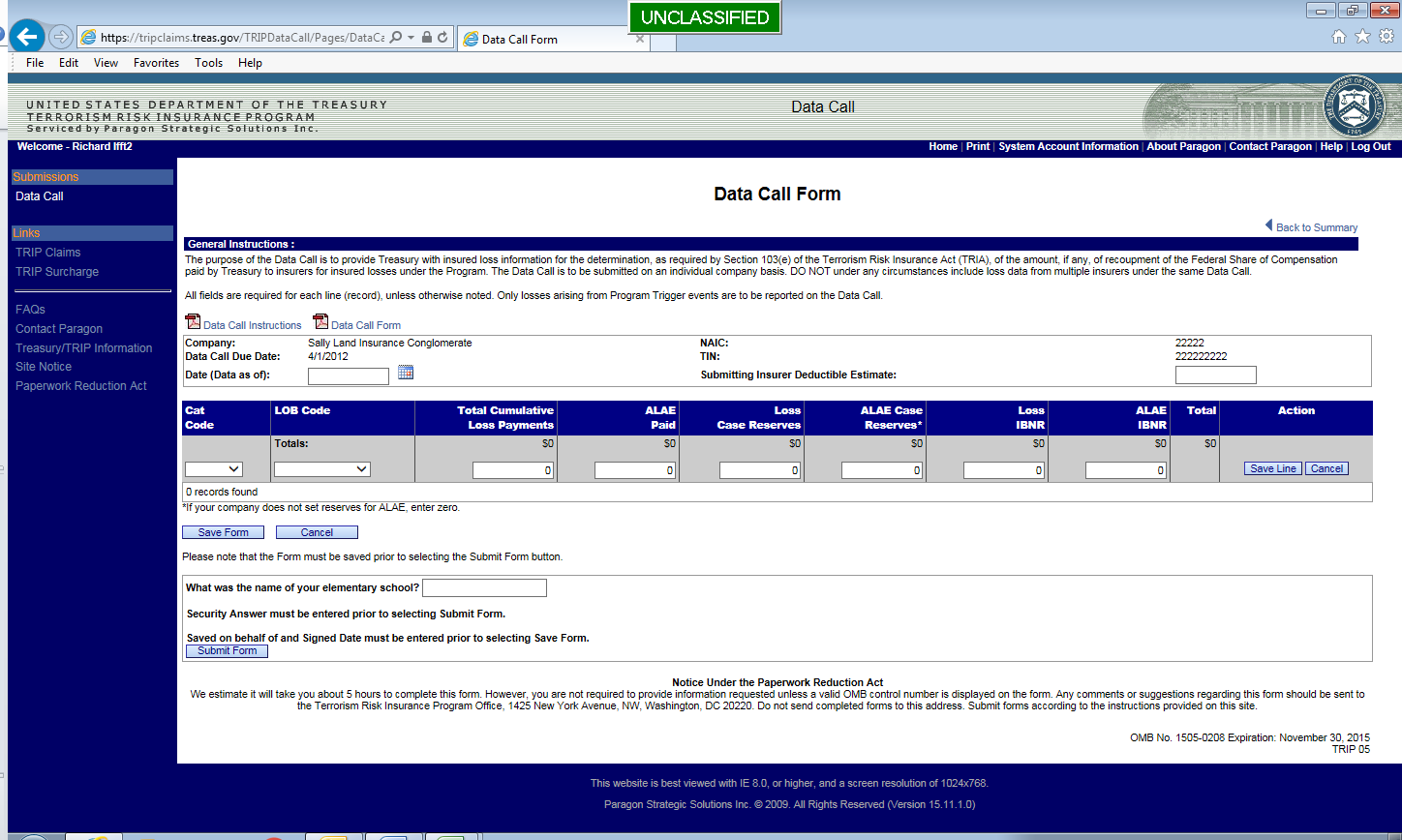Click the browser home icon
This screenshot has height=840, width=1402.
tap(1339, 37)
